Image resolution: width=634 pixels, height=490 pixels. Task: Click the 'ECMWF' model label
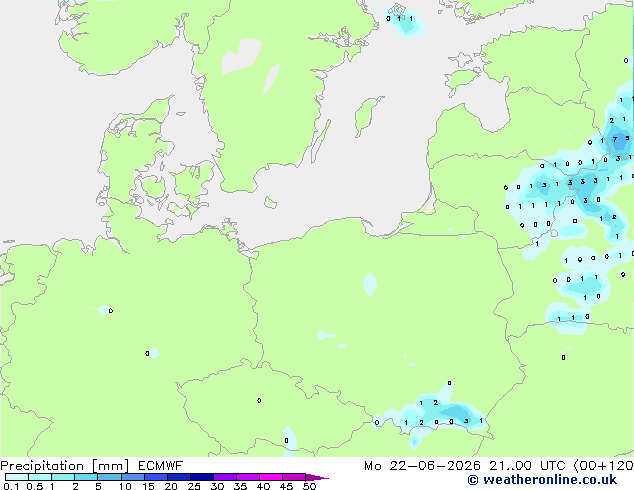tap(160, 466)
